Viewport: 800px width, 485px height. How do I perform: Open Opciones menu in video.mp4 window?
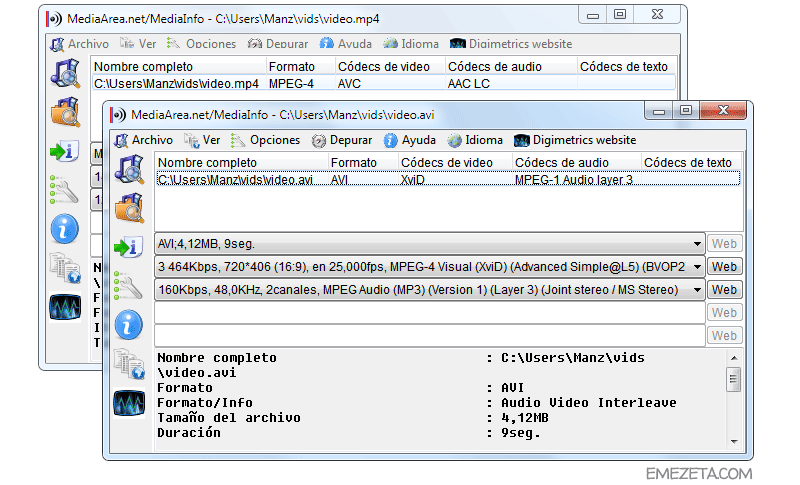coord(202,44)
